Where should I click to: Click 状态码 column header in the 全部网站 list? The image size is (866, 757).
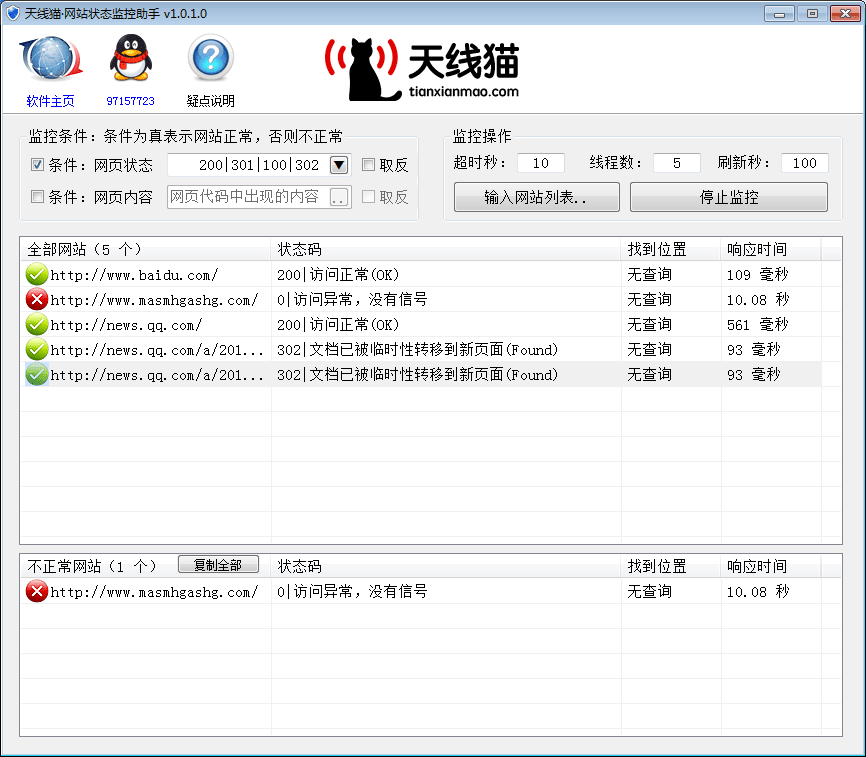(446, 249)
